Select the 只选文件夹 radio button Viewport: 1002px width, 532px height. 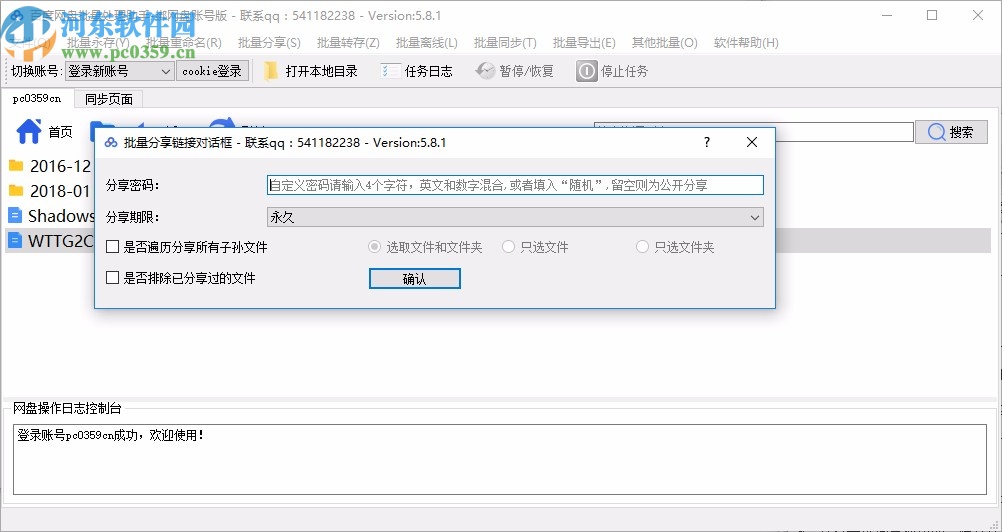642,247
